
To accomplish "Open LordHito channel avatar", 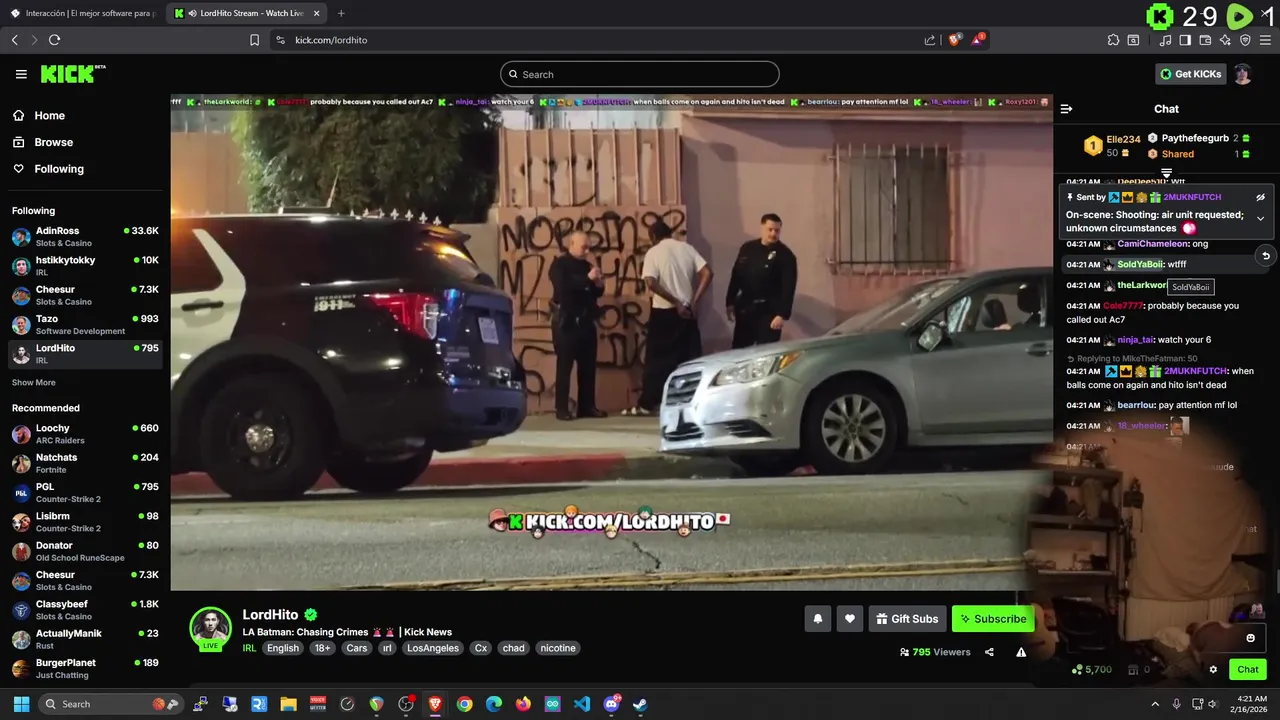I will click(211, 629).
